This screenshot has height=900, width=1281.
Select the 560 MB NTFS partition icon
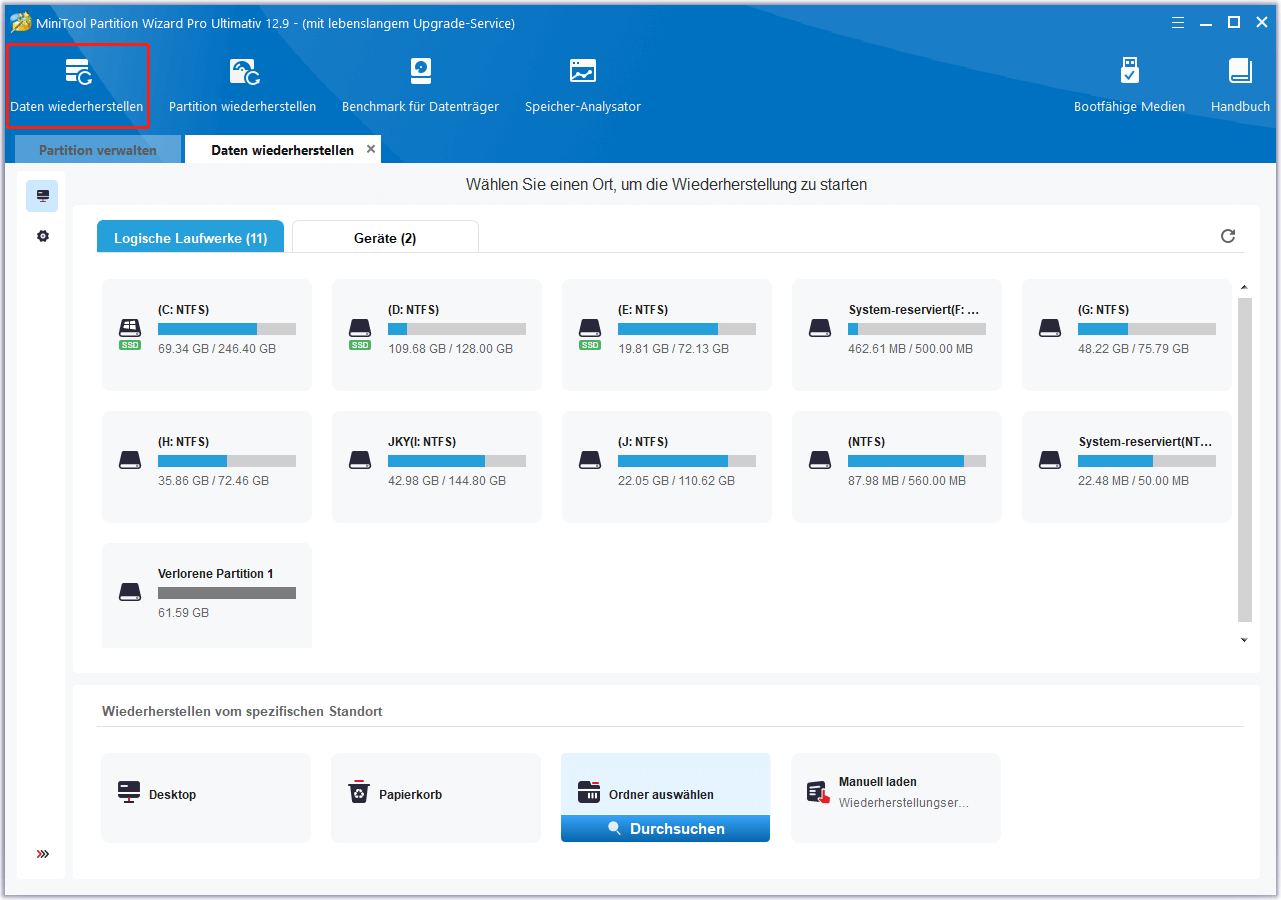(820, 460)
